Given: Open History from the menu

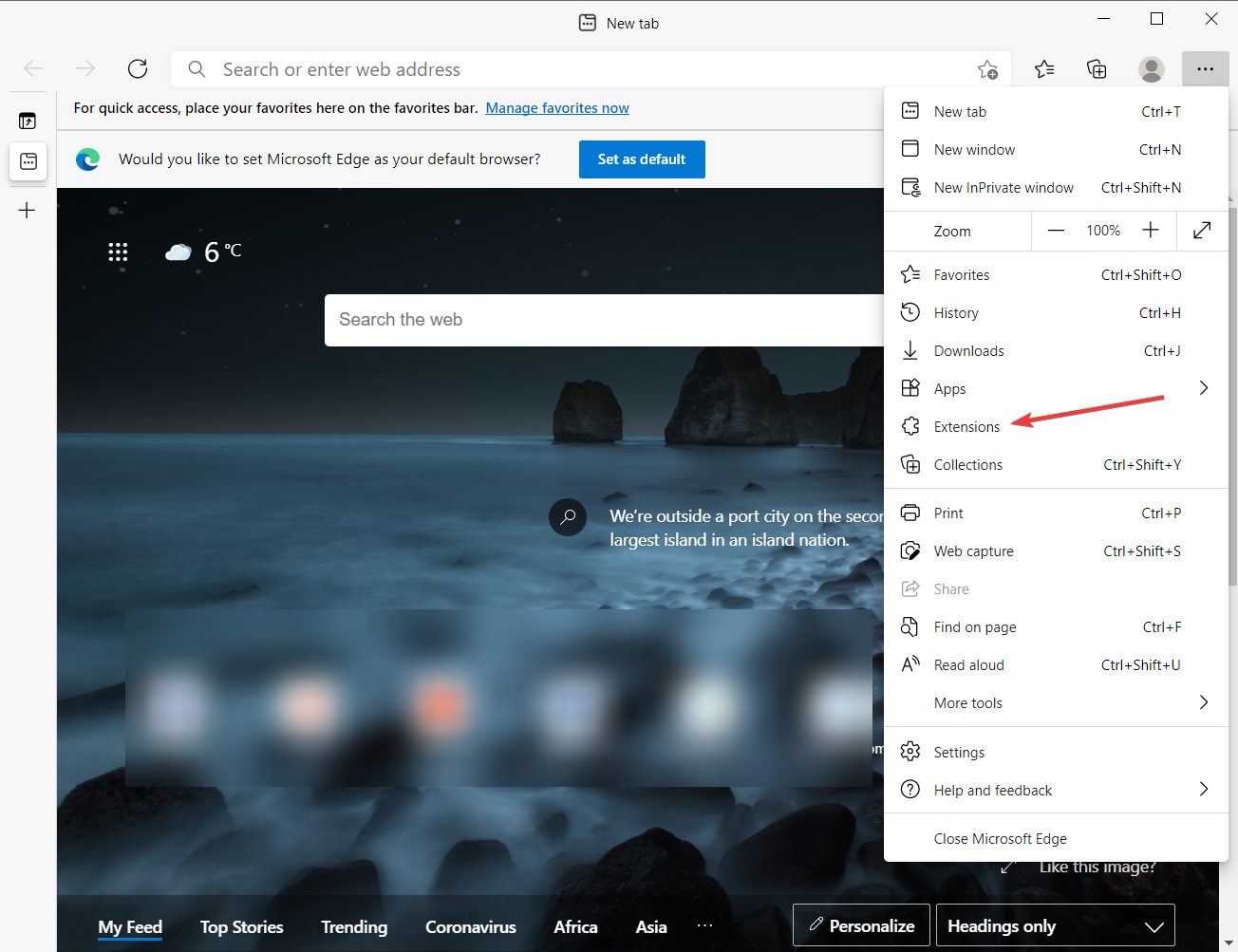Looking at the screenshot, I should (1056, 312).
